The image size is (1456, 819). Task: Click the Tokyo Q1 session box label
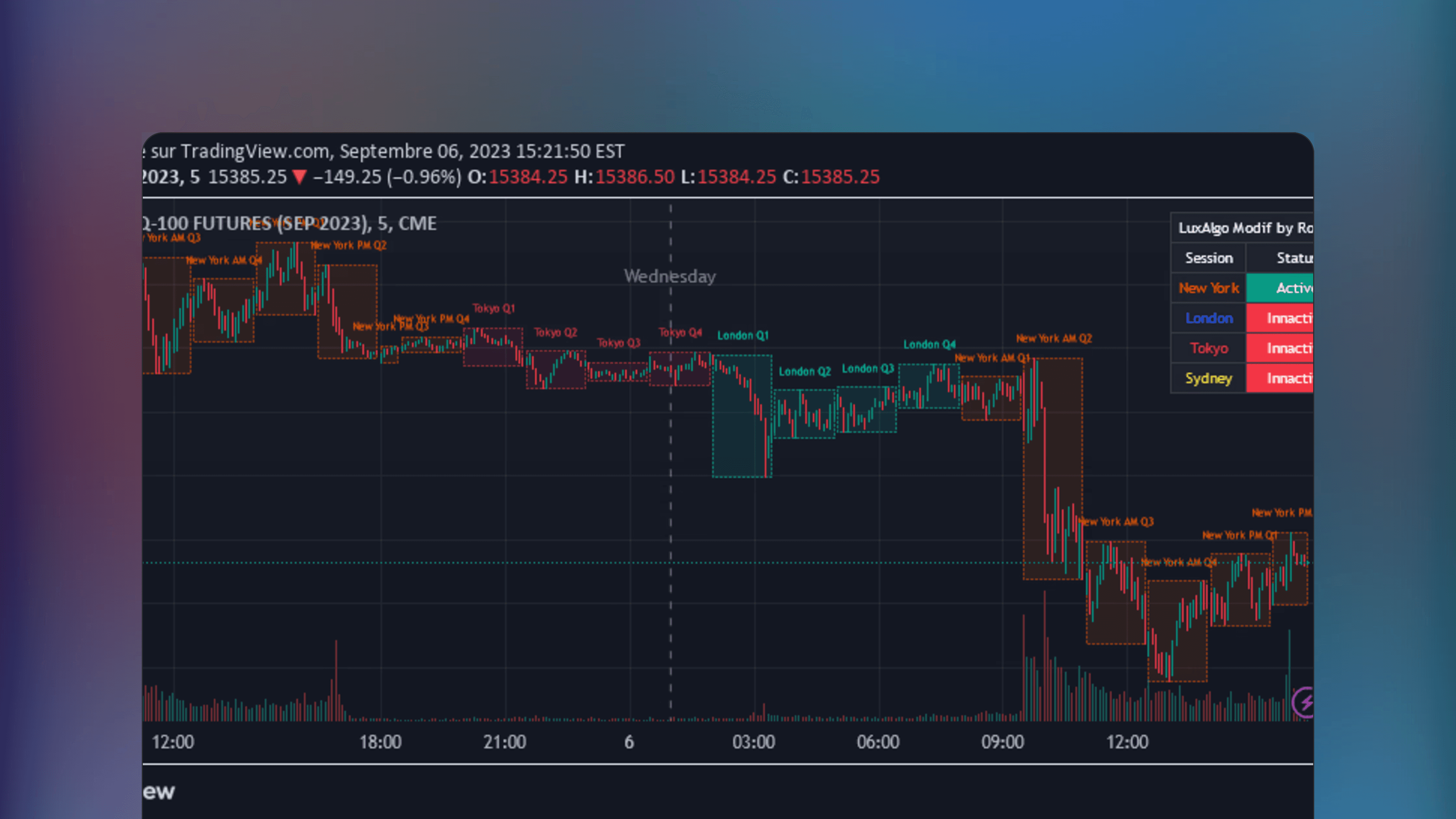(x=493, y=308)
